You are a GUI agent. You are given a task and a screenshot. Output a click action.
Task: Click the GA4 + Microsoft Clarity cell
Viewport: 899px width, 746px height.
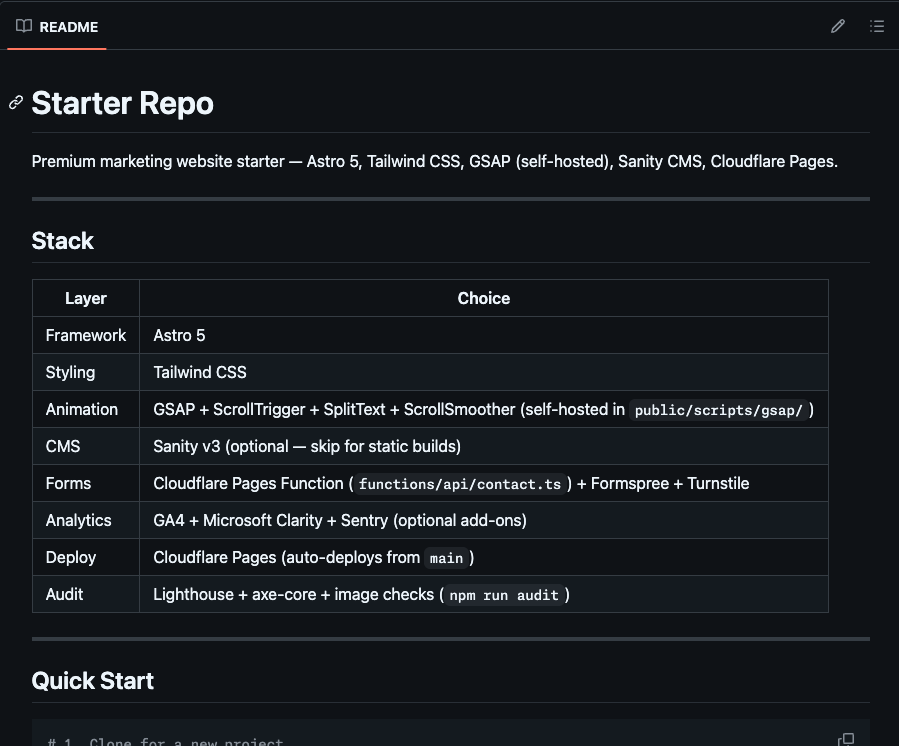[484, 520]
